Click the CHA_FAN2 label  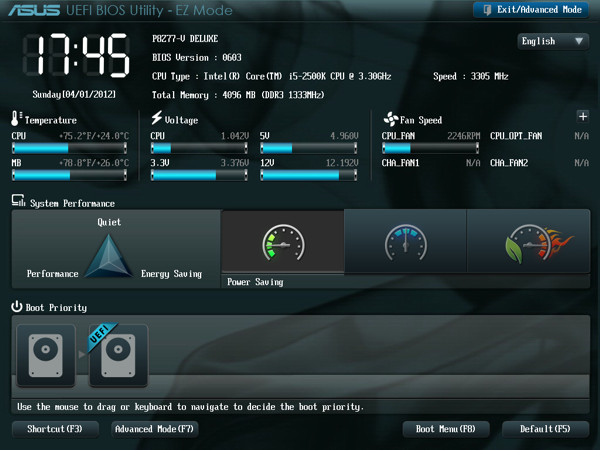pos(509,163)
